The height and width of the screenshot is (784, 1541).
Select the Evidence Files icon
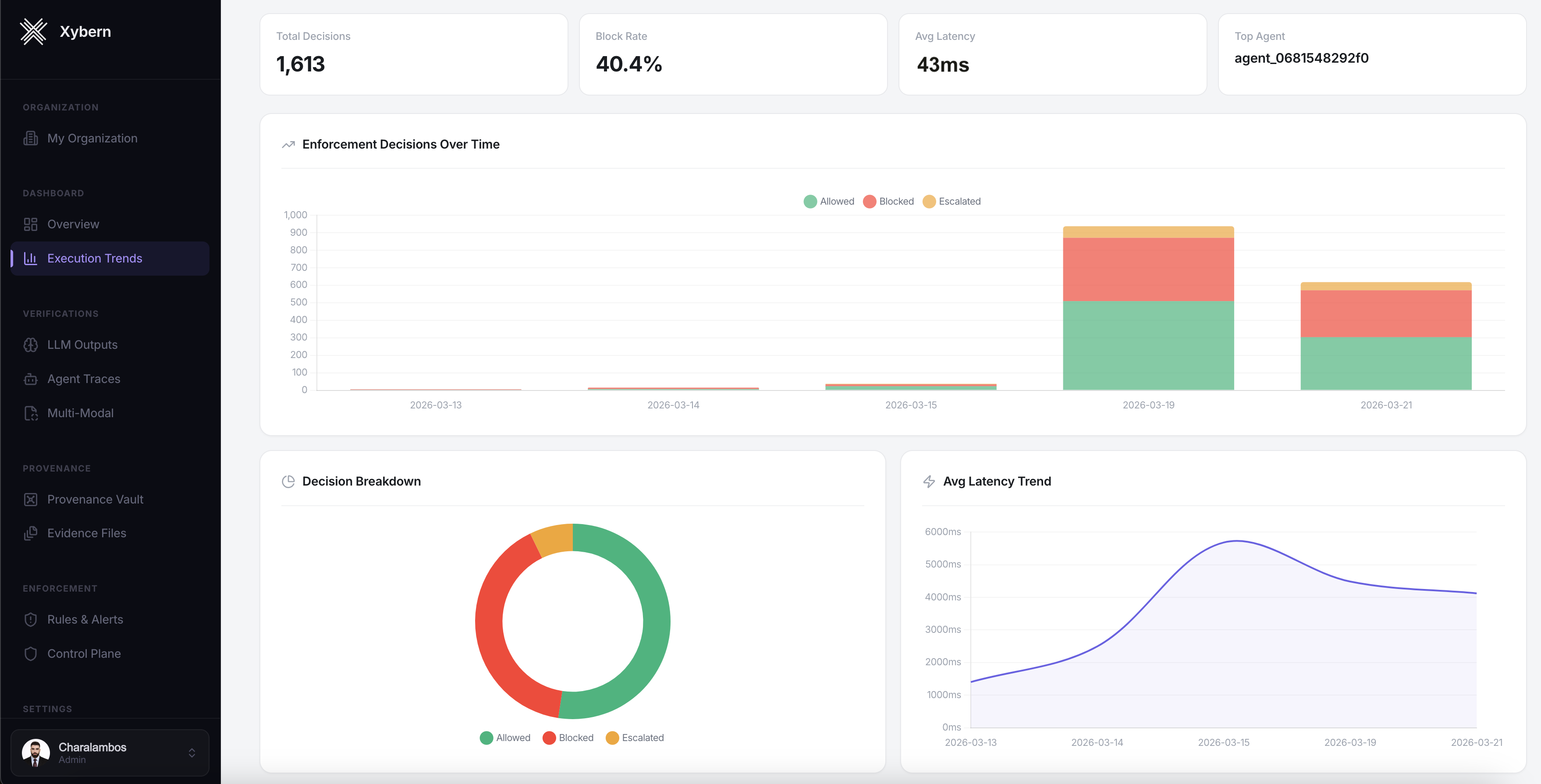click(x=31, y=533)
